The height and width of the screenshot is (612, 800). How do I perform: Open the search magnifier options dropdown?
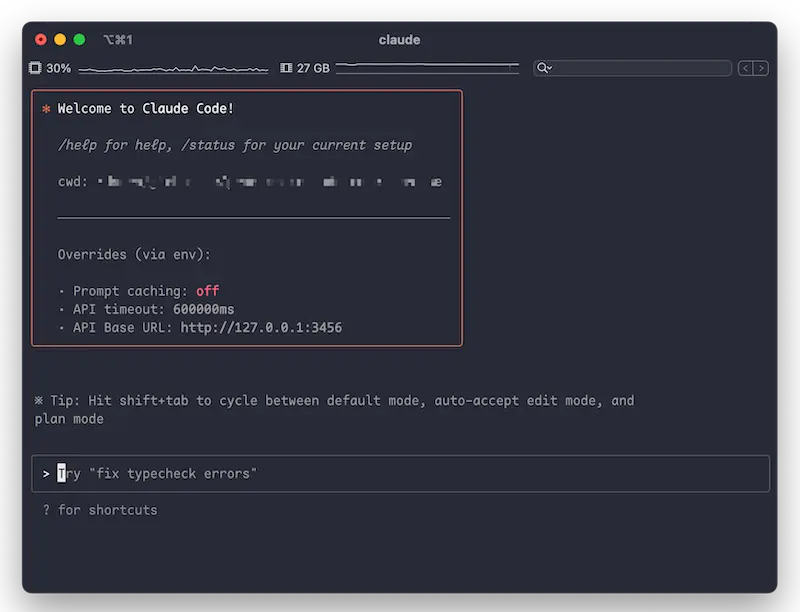click(x=544, y=68)
